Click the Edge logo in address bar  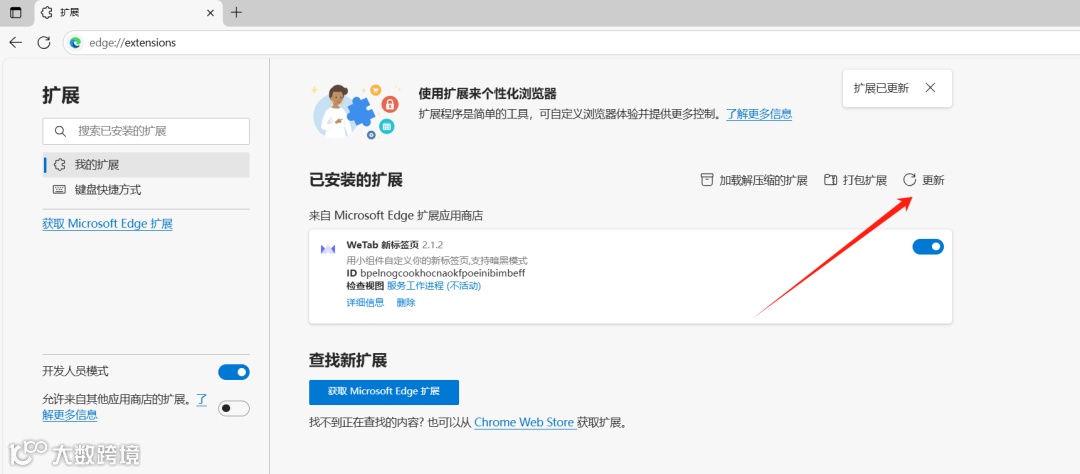tap(76, 43)
